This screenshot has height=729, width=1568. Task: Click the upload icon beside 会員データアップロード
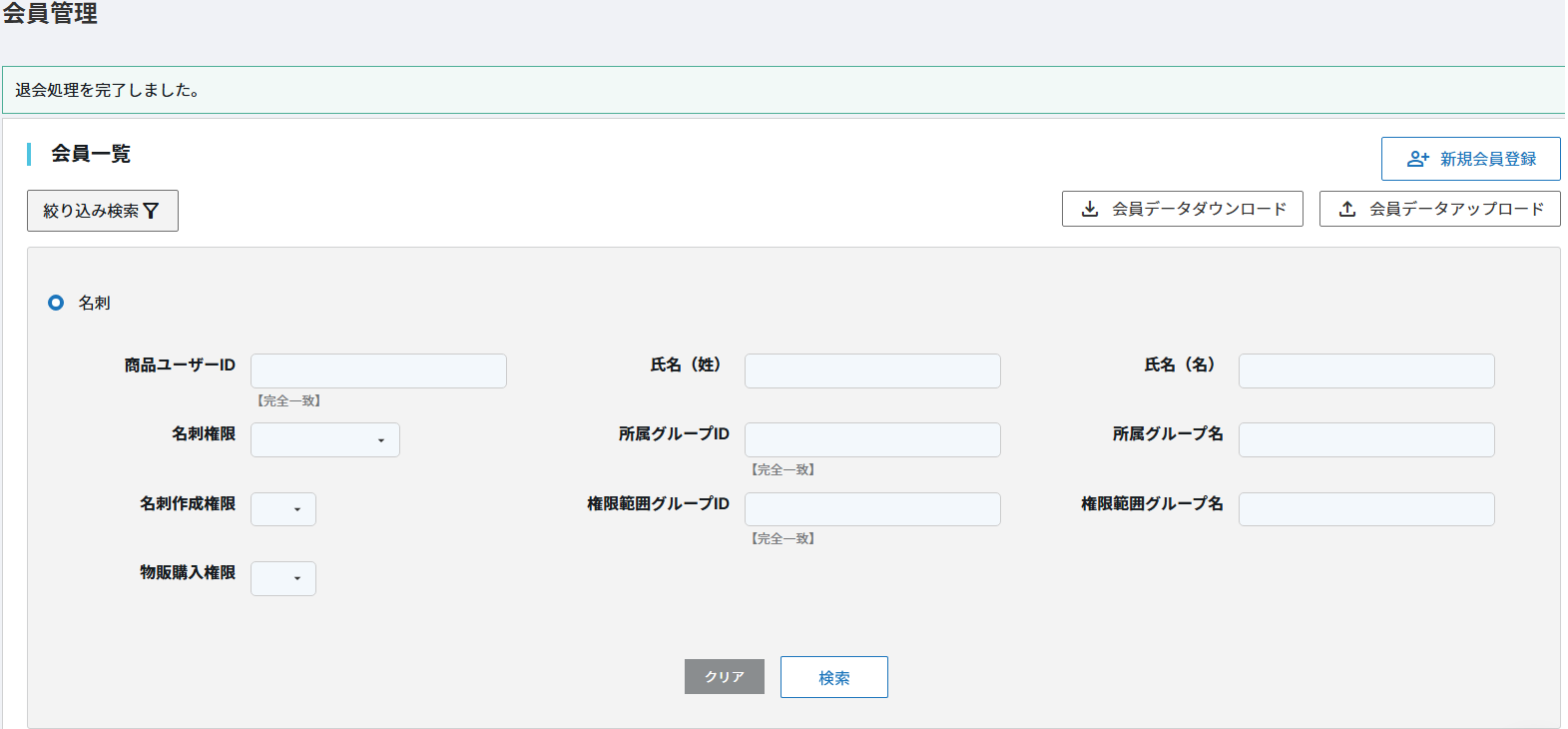1347,209
